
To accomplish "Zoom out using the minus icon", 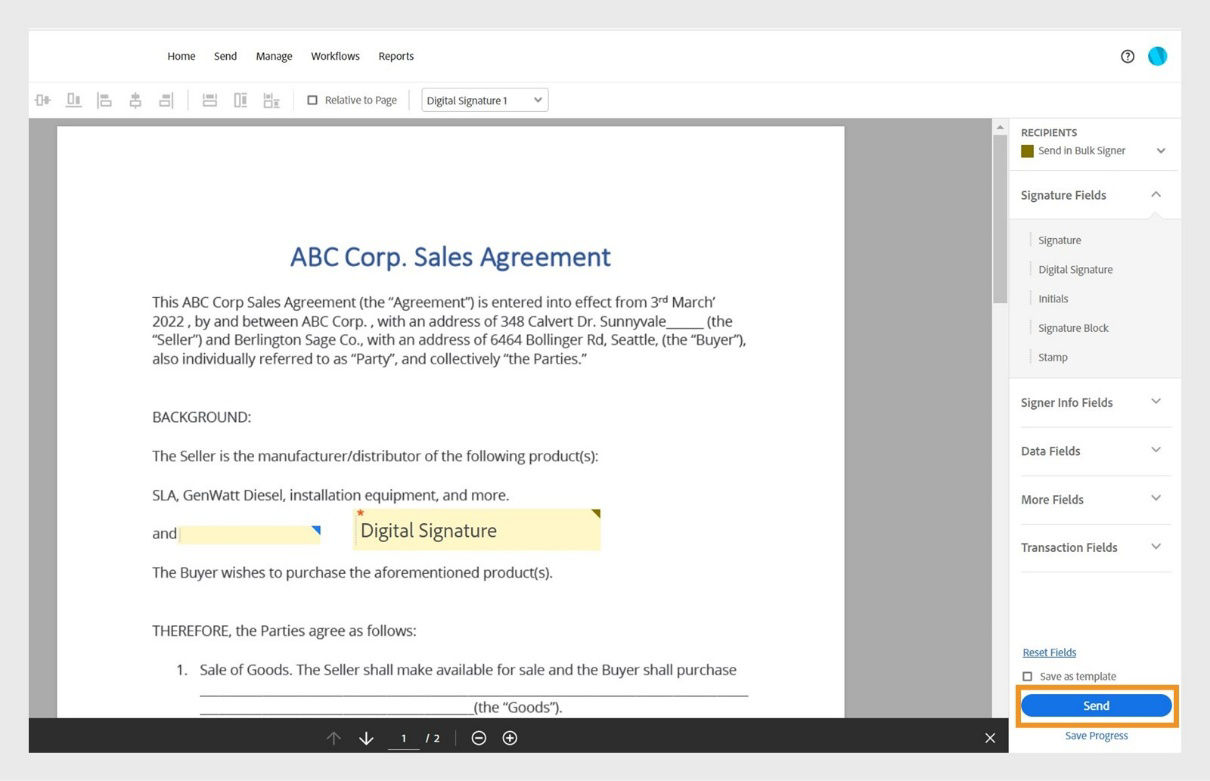I will 479,737.
